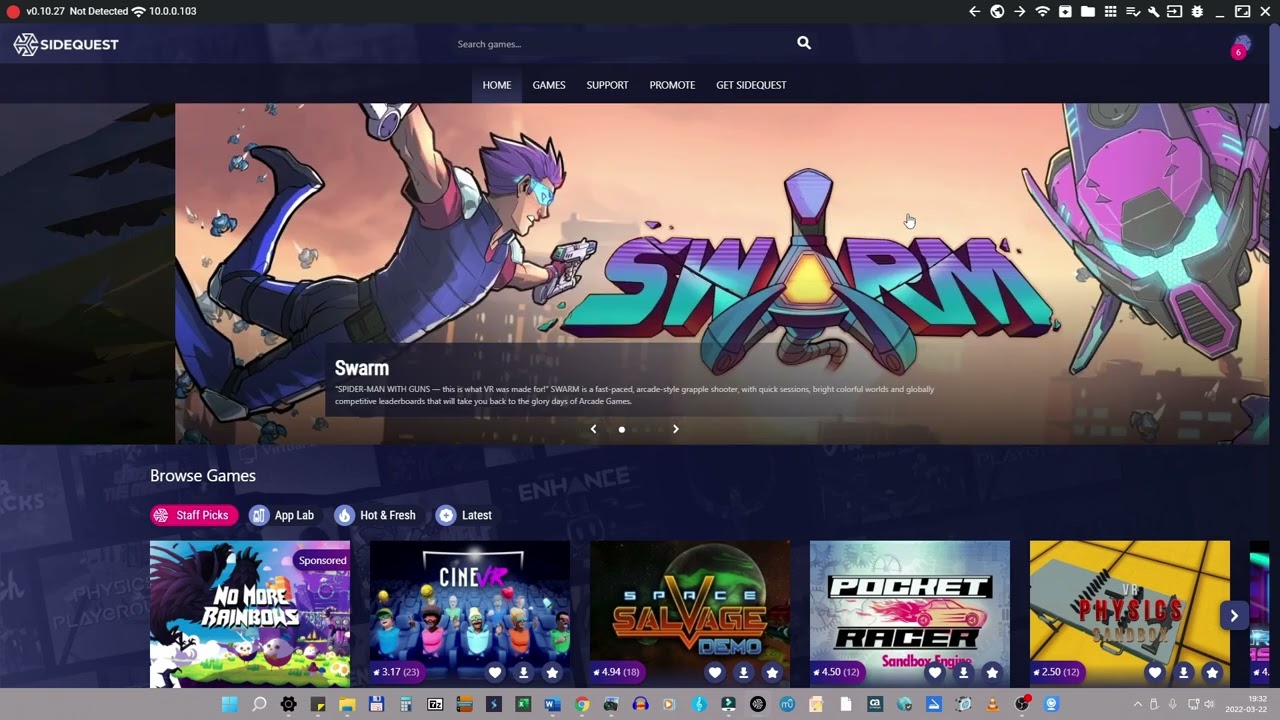Heart the Pocket Racer game card

click(934, 673)
